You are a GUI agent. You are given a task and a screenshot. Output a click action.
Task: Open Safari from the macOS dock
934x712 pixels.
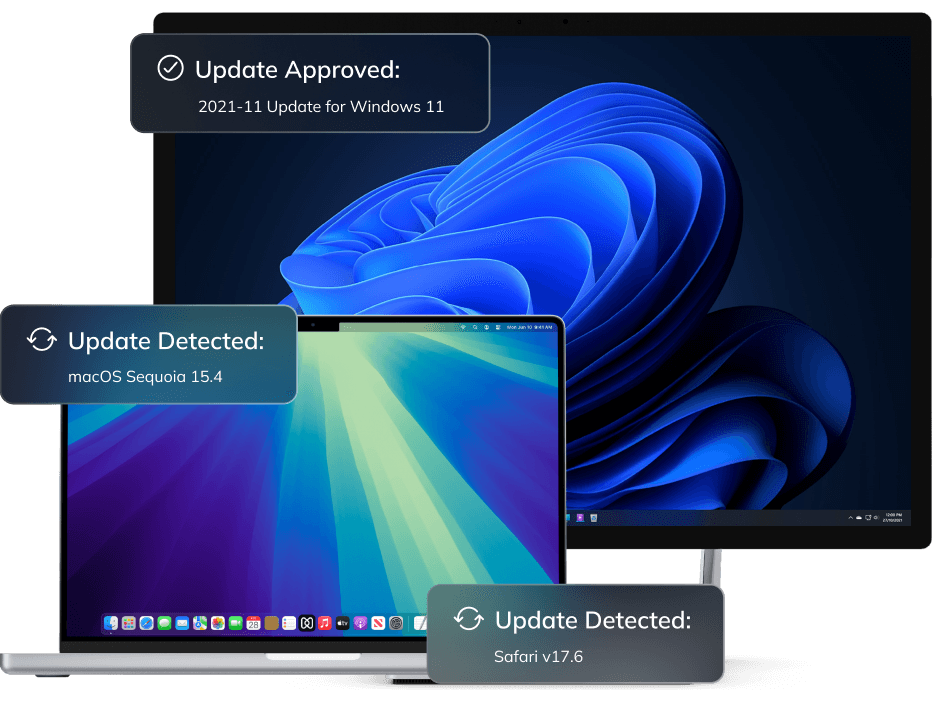[144, 623]
